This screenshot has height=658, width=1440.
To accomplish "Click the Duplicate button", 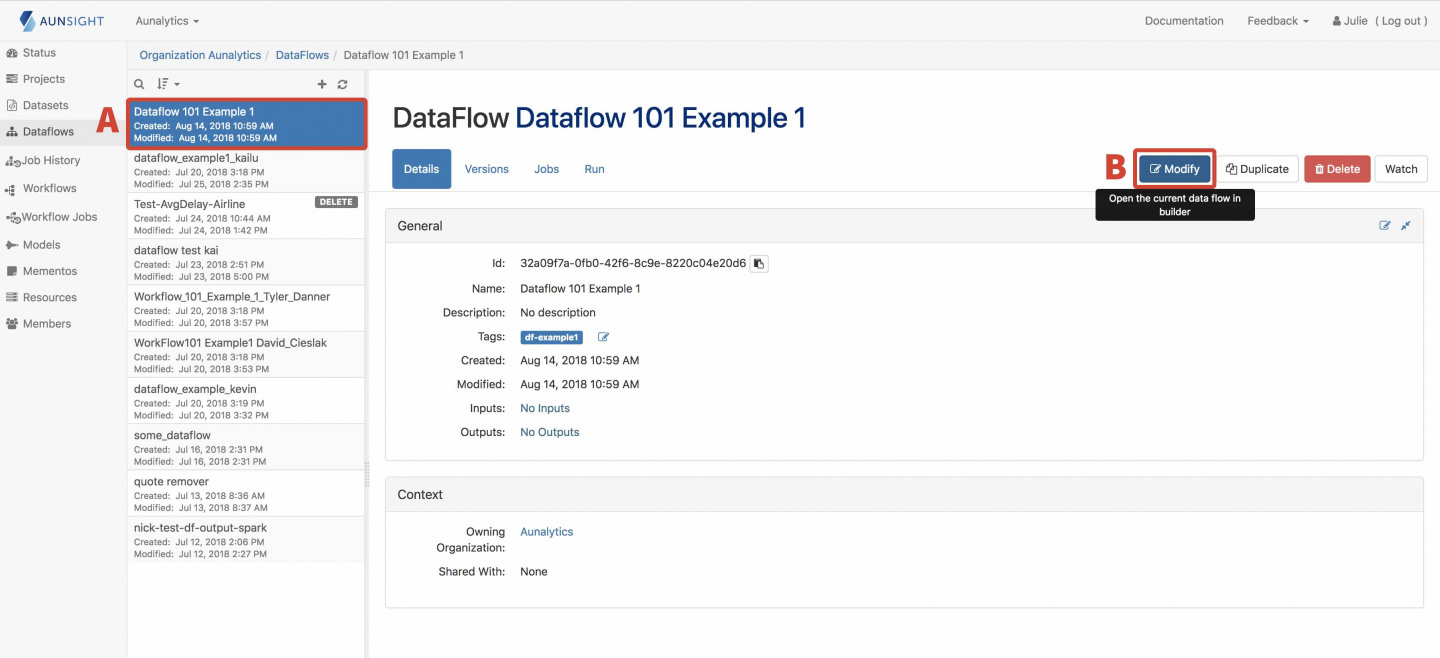I will pyautogui.click(x=1258, y=169).
